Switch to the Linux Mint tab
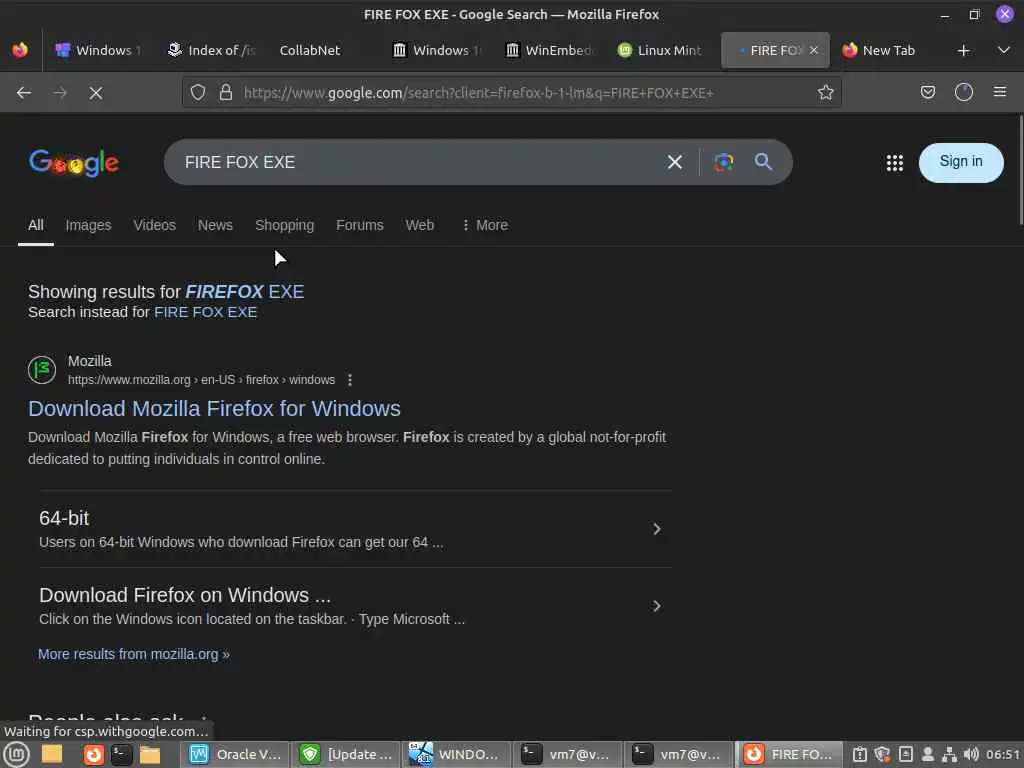Screen dimensions: 1024x768 coord(660,50)
